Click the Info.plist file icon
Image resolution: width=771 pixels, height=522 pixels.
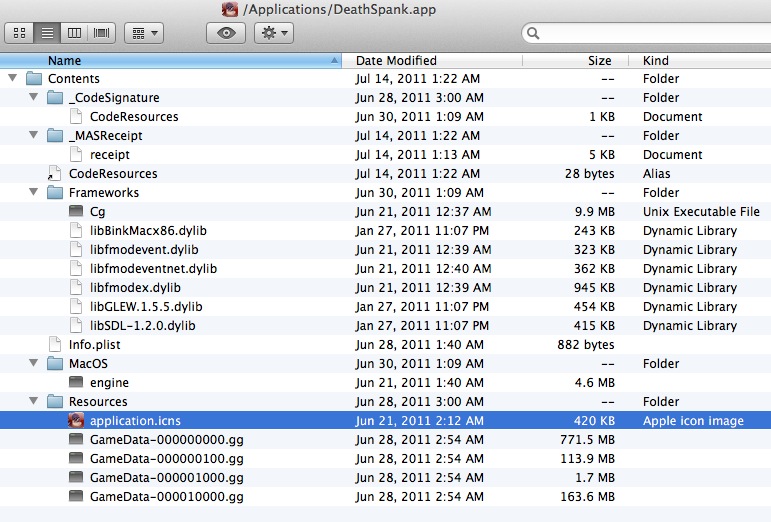click(55, 345)
